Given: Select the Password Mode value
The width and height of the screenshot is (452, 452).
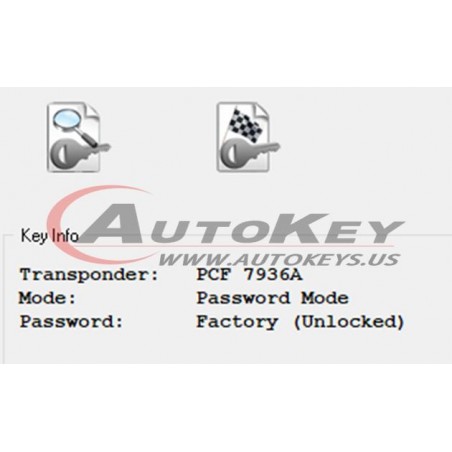Looking at the screenshot, I should tap(273, 298).
